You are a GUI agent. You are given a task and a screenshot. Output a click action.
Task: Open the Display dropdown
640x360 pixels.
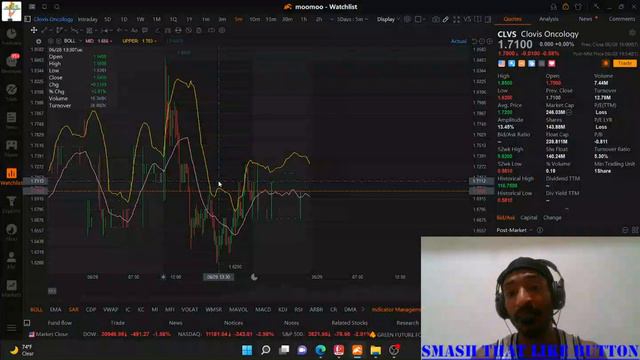click(x=388, y=19)
